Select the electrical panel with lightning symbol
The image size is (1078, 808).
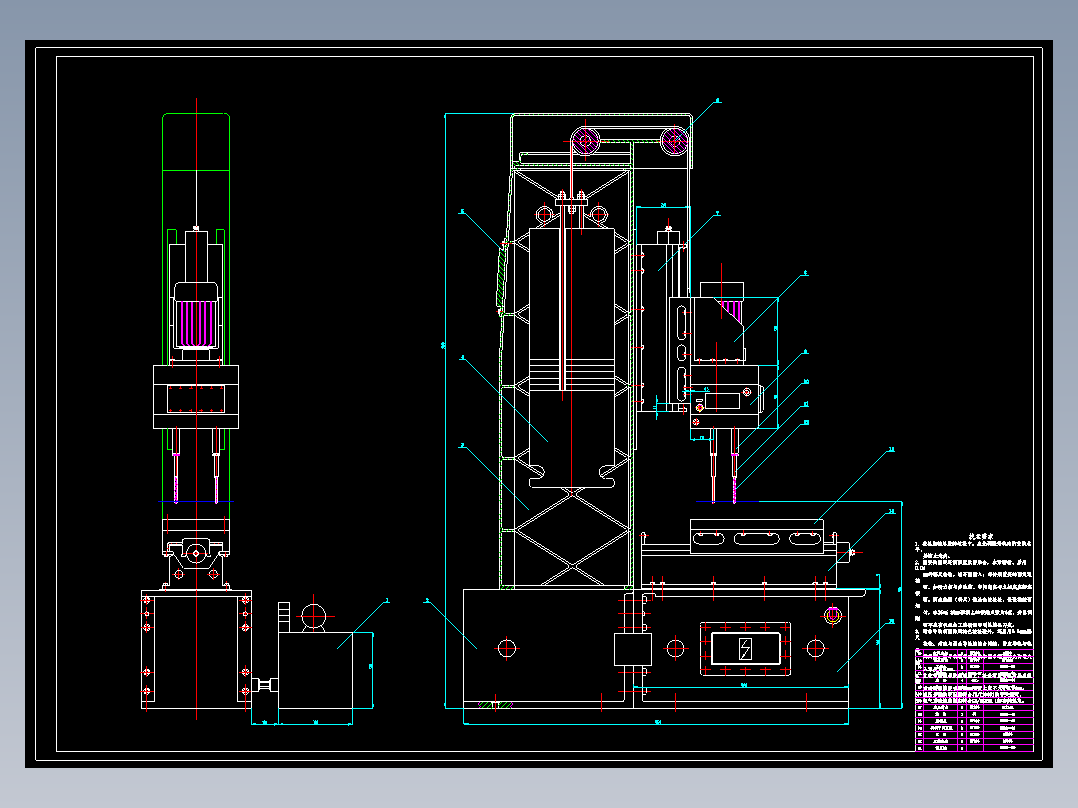(x=745, y=648)
